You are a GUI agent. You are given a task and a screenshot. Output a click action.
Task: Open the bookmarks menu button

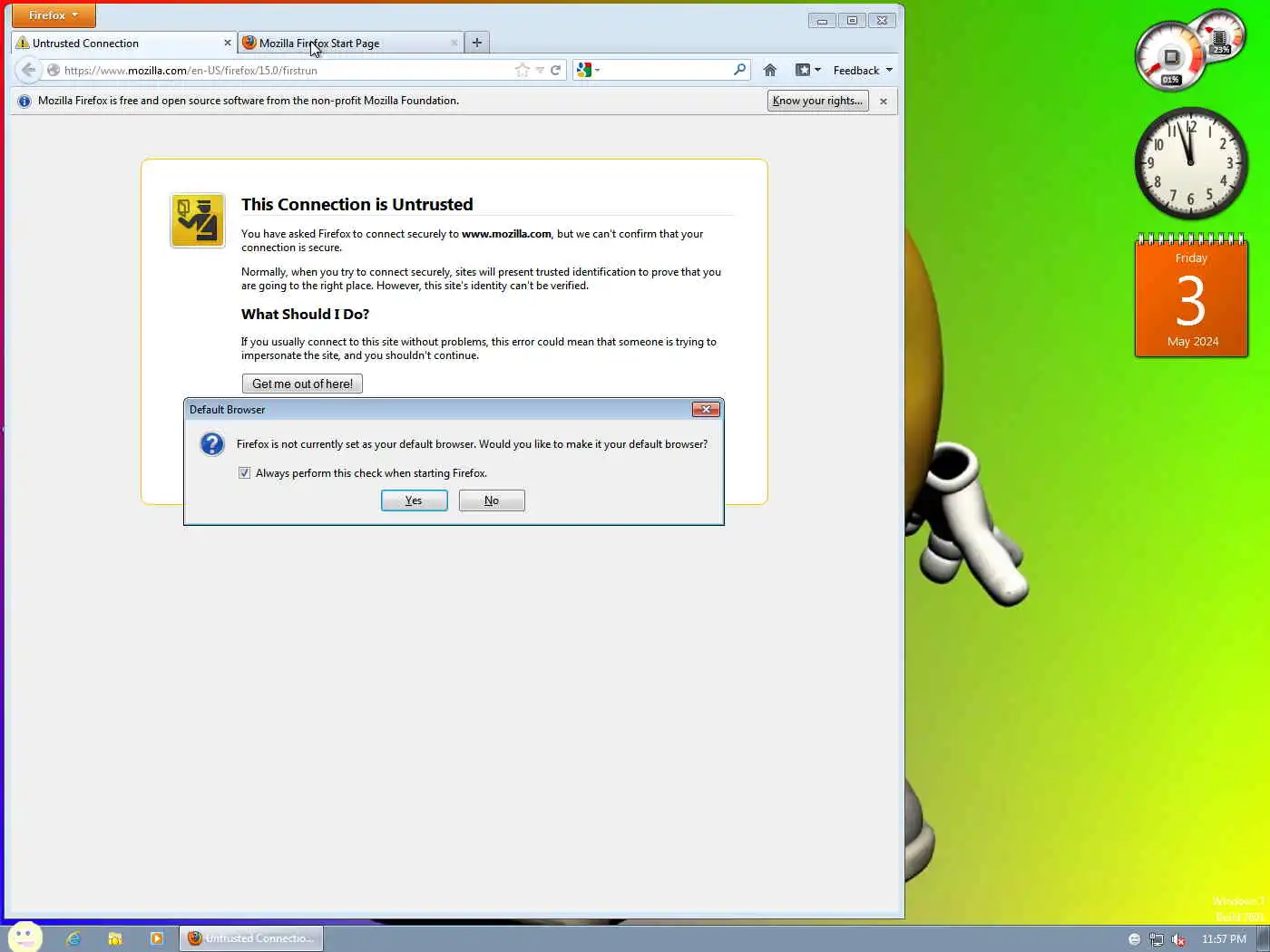coord(807,70)
